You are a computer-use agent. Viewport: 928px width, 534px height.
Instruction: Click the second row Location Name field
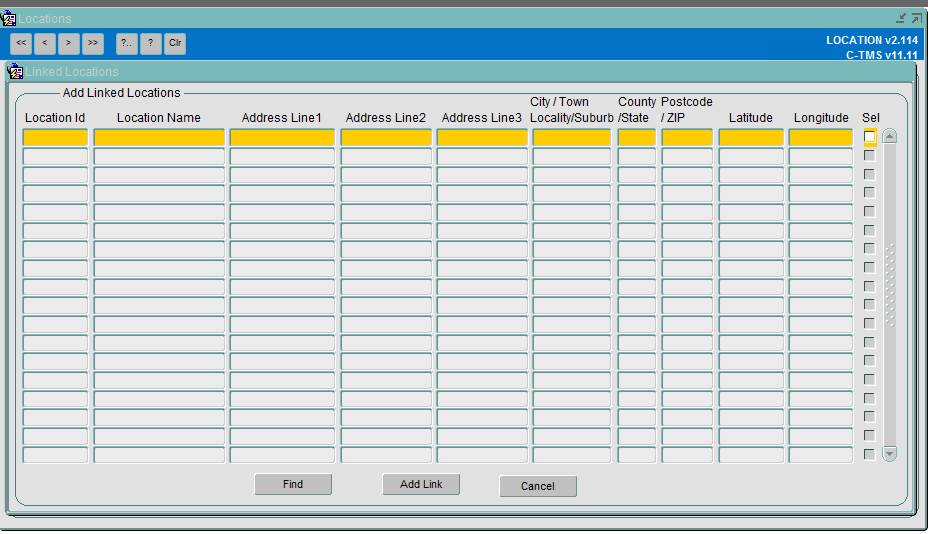pos(159,156)
